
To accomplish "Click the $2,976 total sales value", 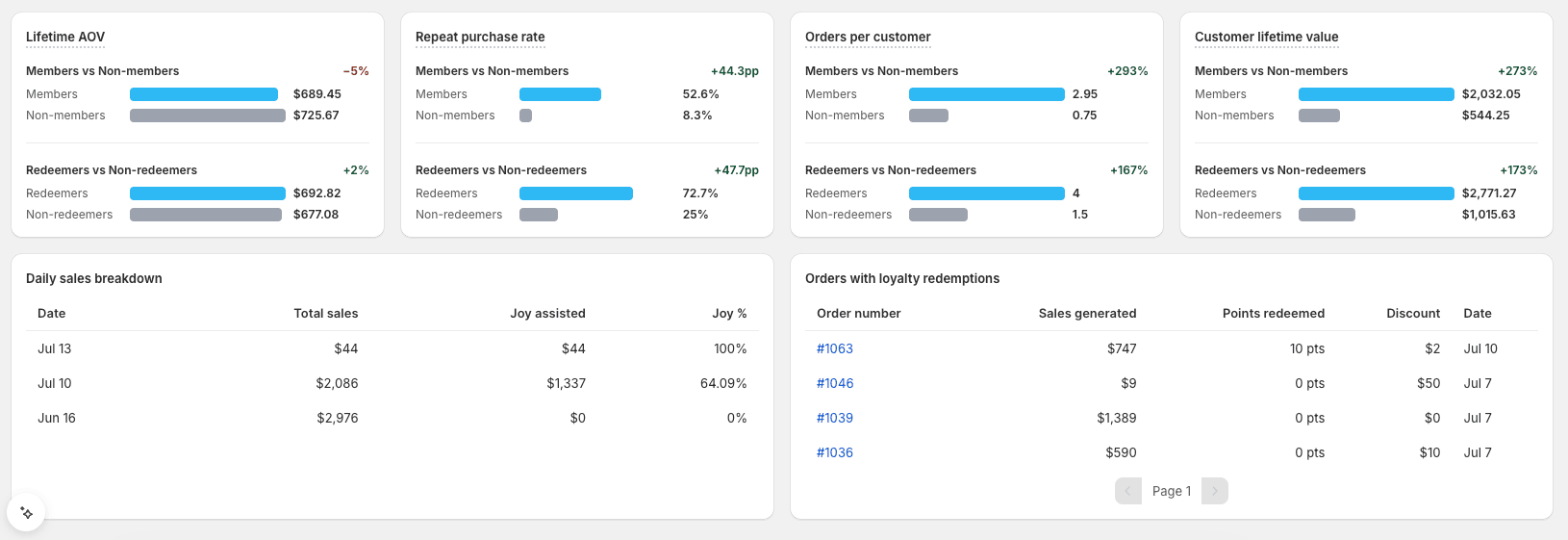I will pos(338,418).
